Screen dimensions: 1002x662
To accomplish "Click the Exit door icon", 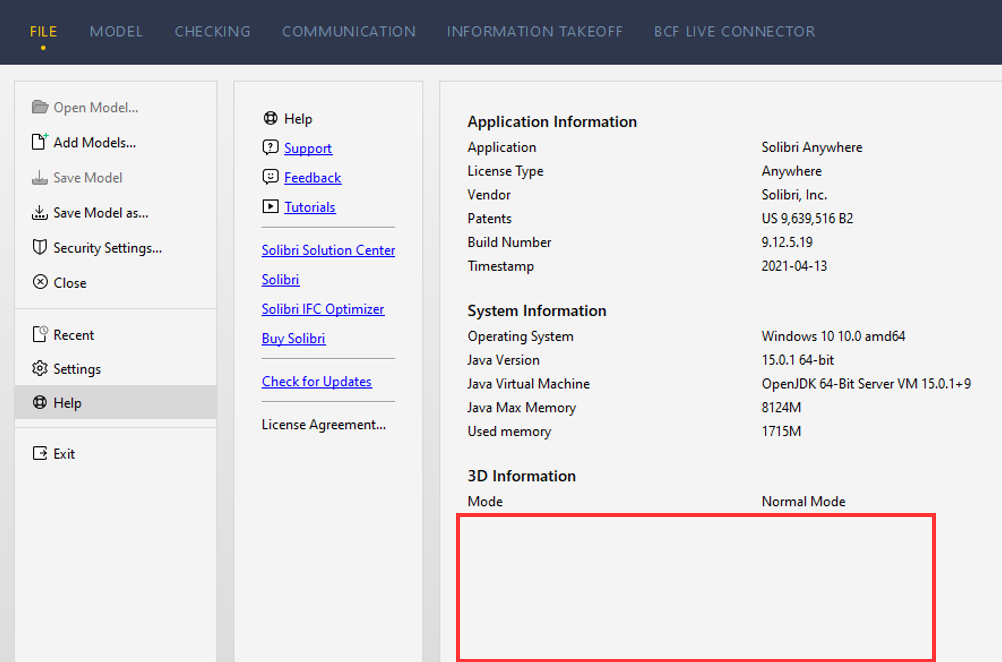I will 40,453.
